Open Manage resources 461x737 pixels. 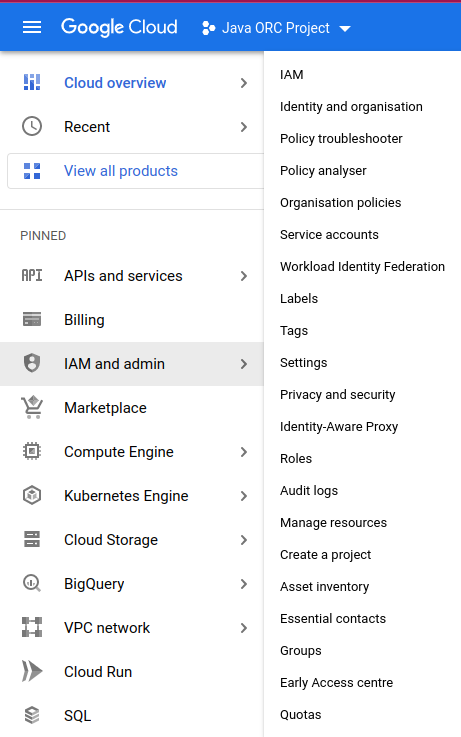[333, 523]
